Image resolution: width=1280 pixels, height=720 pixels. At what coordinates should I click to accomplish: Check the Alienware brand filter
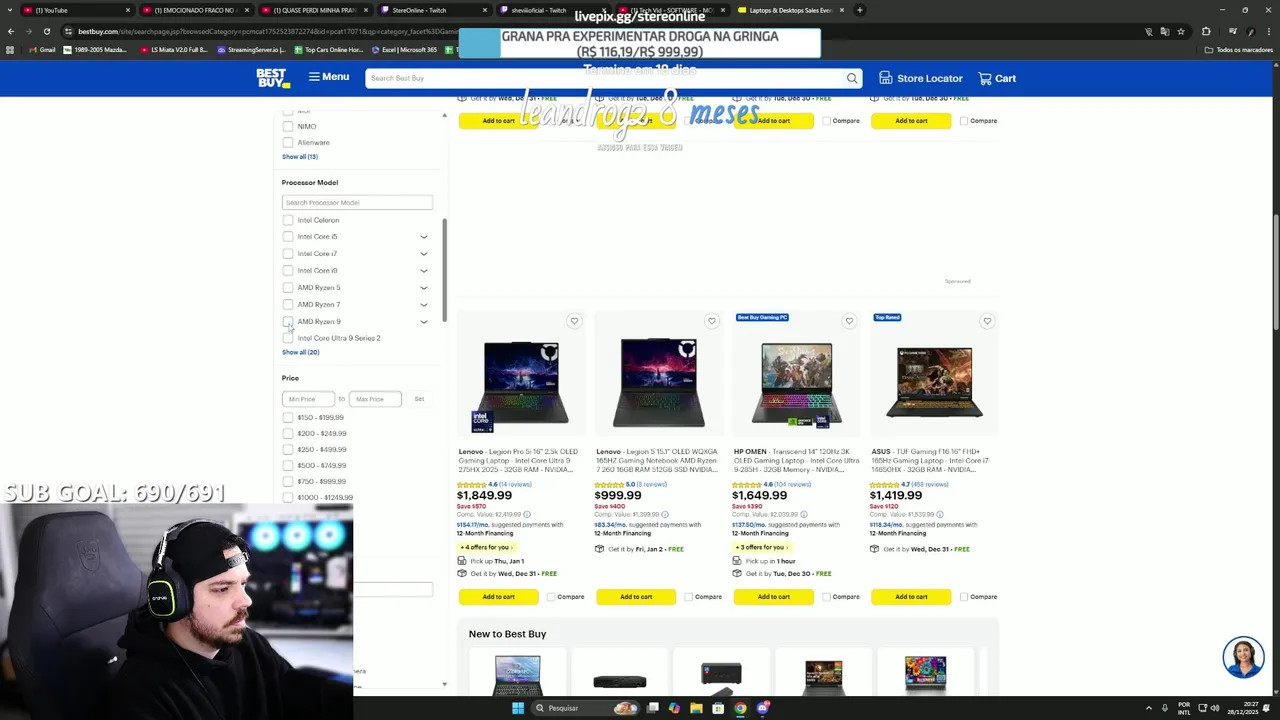pyautogui.click(x=288, y=142)
